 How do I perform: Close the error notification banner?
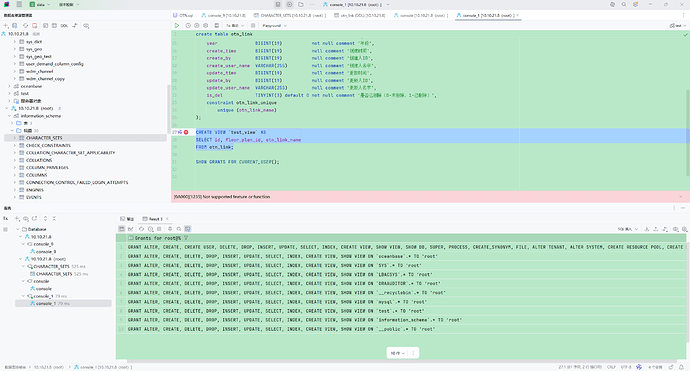(681, 197)
